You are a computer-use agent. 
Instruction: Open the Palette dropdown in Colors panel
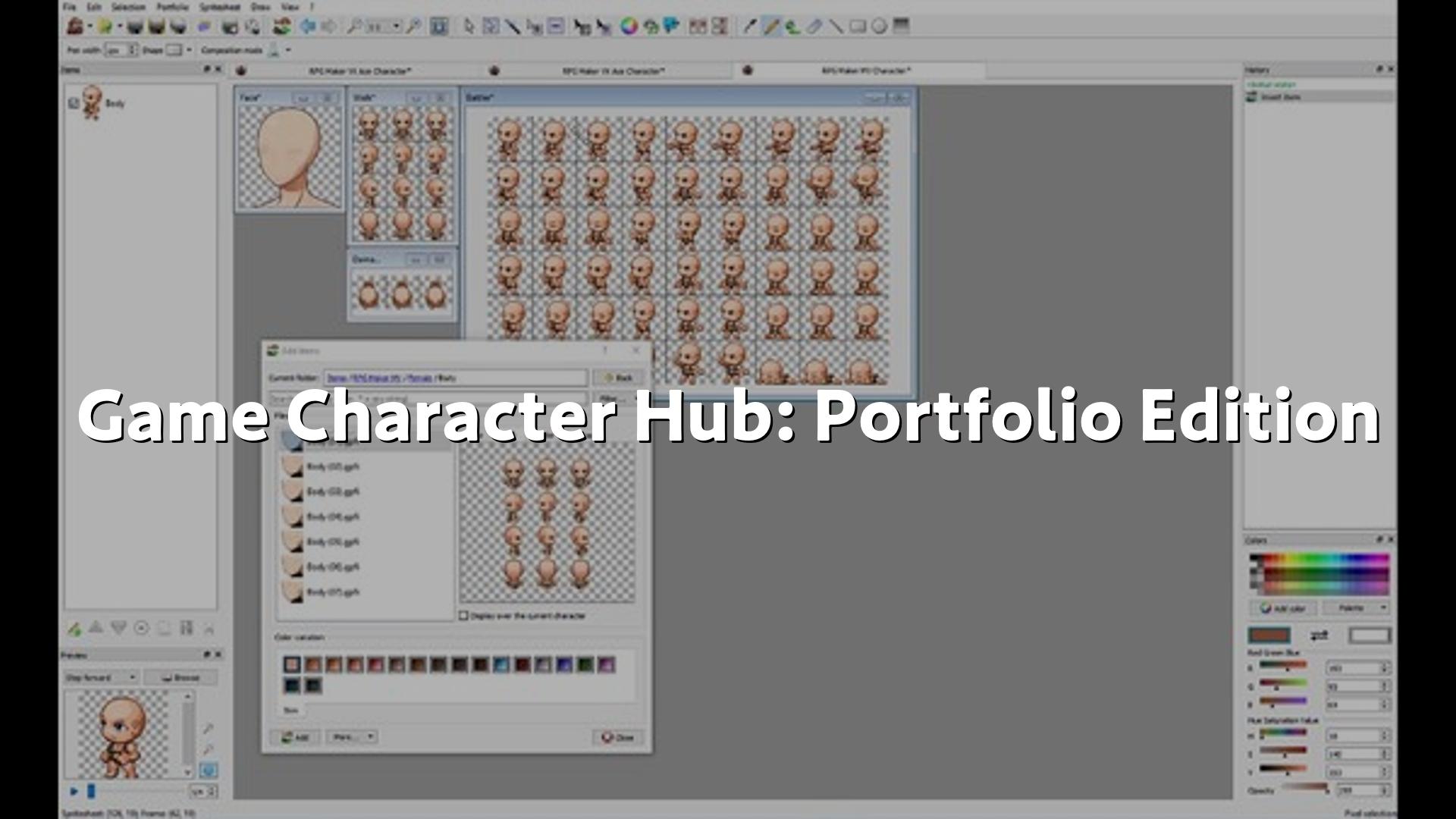1356,608
